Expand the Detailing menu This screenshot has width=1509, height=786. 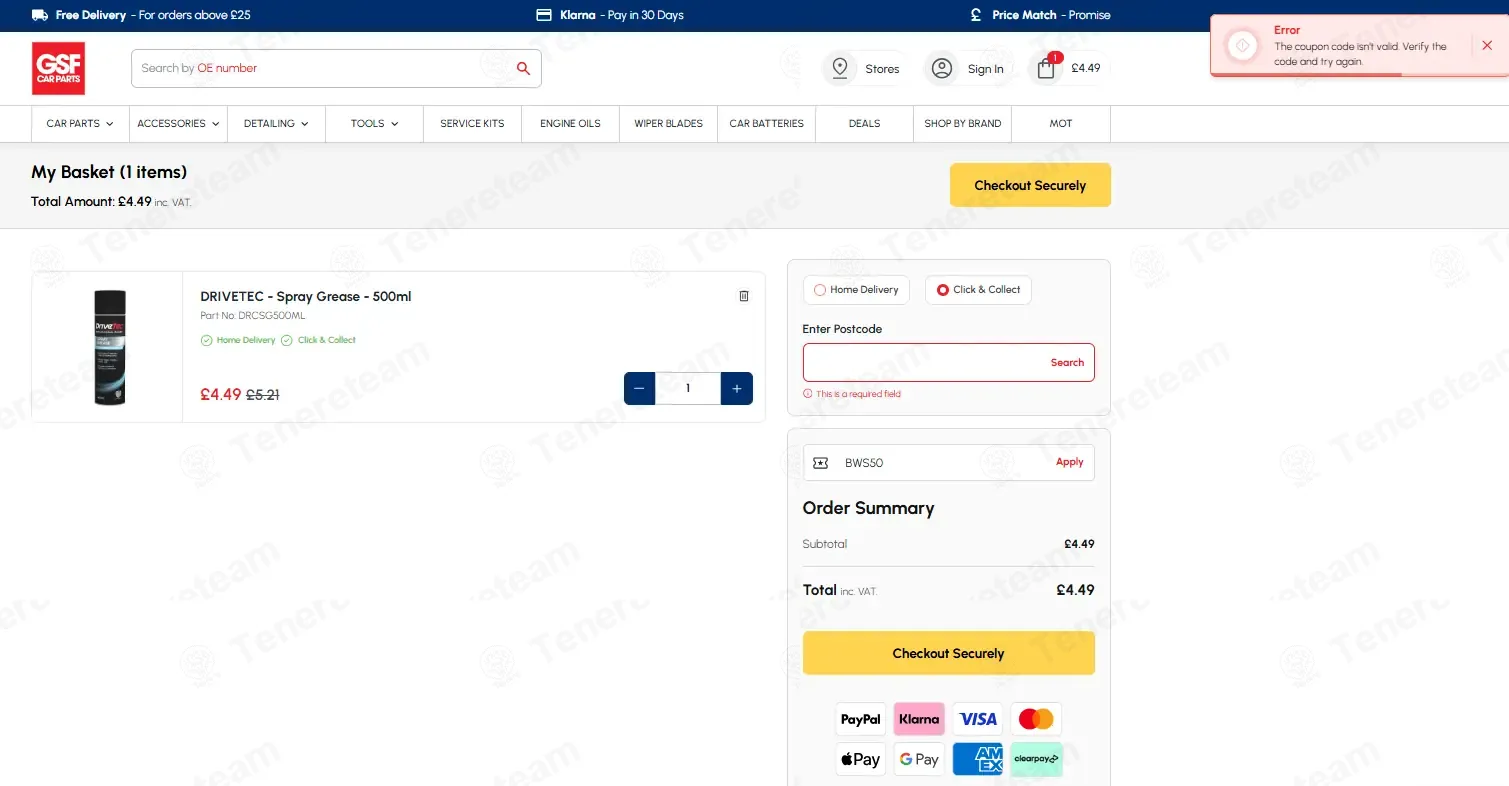(276, 124)
